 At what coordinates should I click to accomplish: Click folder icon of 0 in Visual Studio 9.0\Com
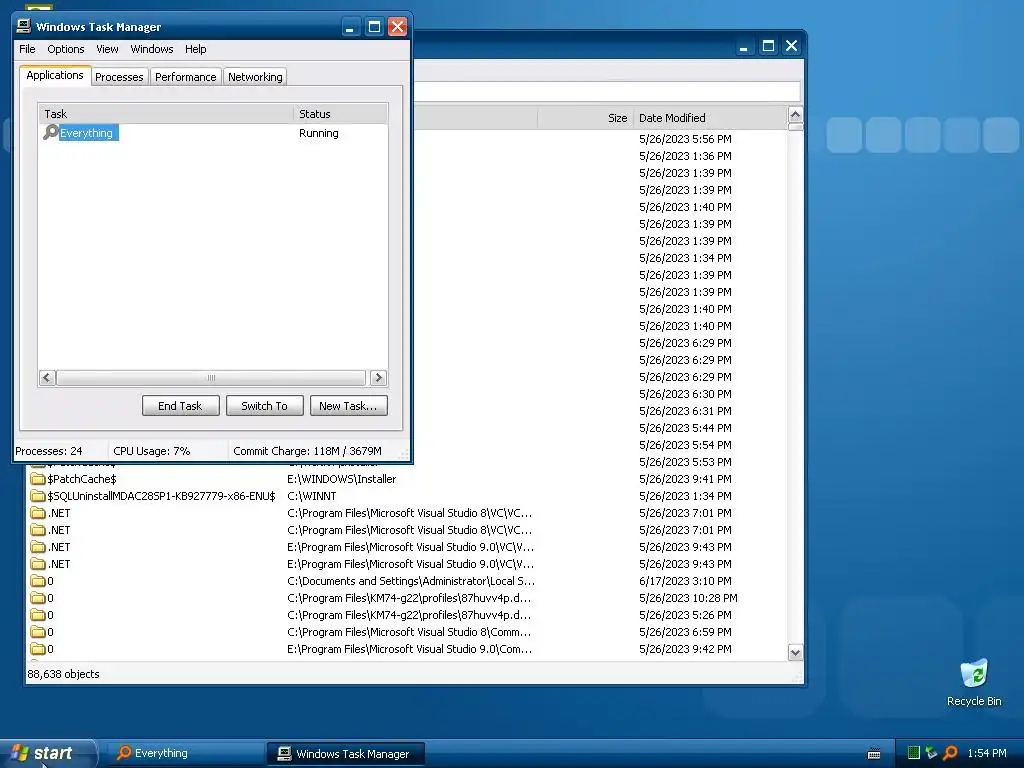pos(38,648)
